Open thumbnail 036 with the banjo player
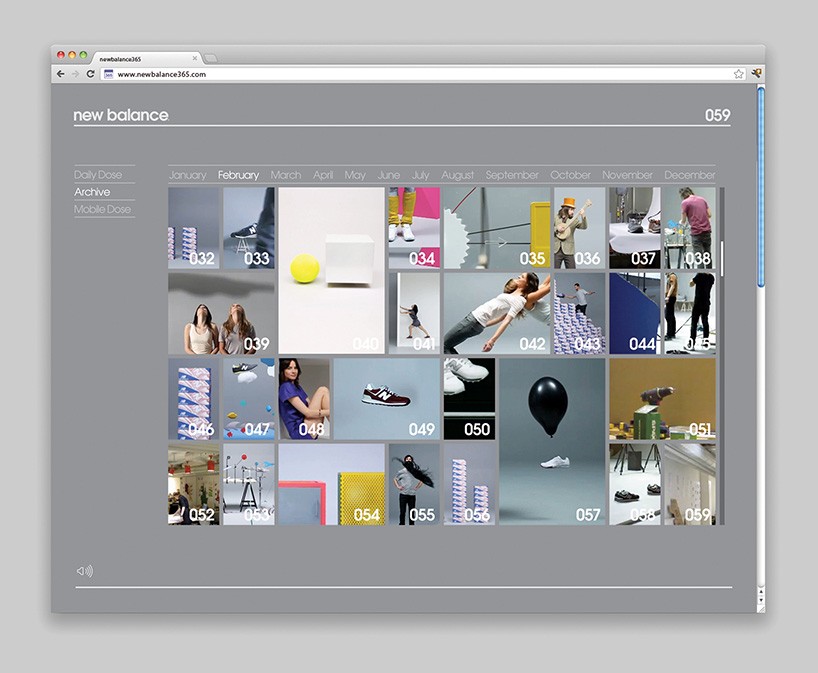Image resolution: width=818 pixels, height=673 pixels. (x=579, y=228)
